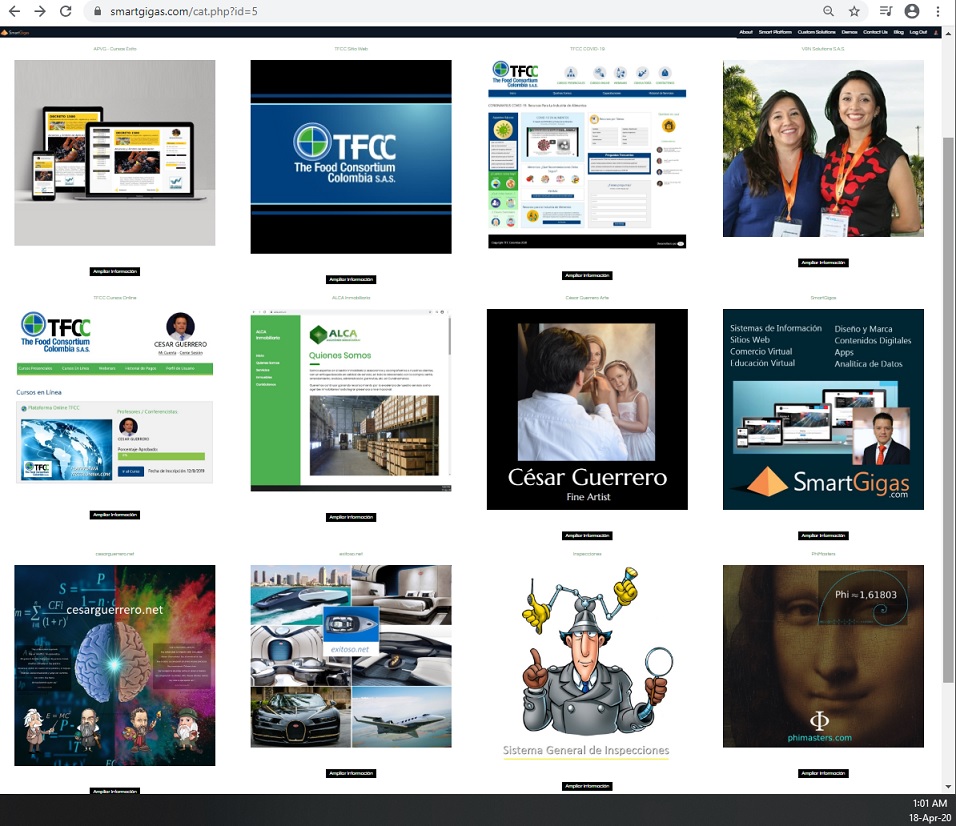Image resolution: width=956 pixels, height=826 pixels.
Task: Click Ampliar Información under TFCC COVID-19 card
Action: [587, 276]
